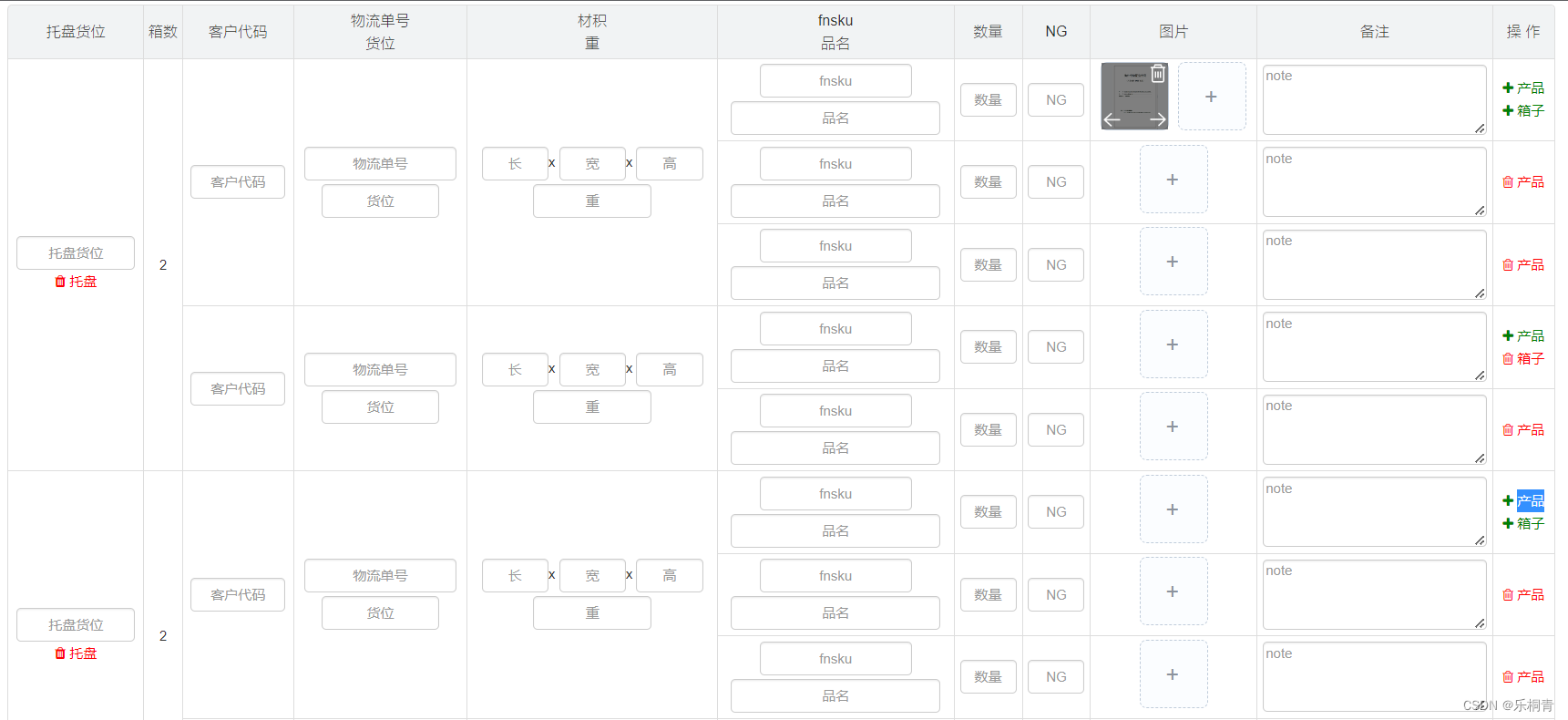Click the 托盘货位 column header
Viewport: 1568px width, 720px height.
tap(76, 32)
